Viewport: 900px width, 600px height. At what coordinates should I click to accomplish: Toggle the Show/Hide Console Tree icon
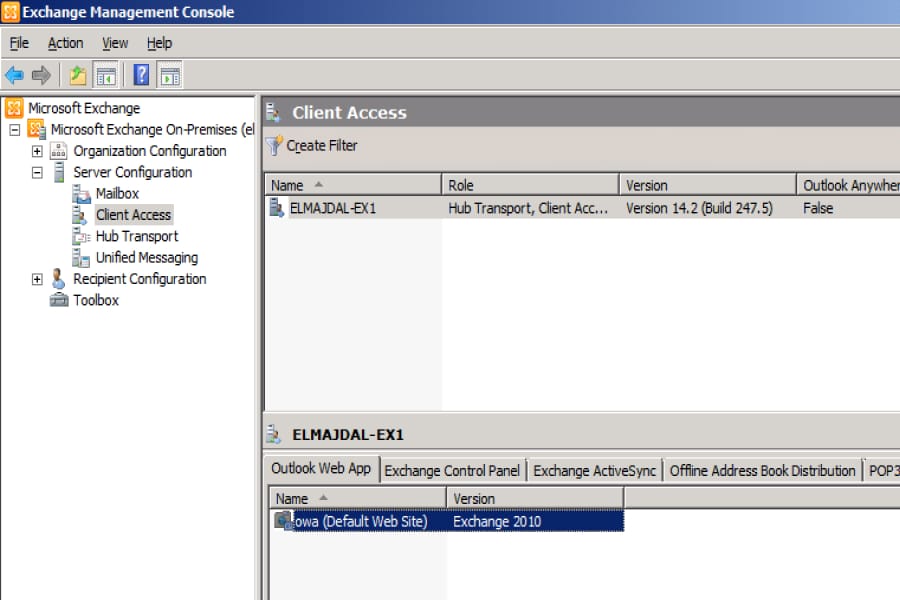pyautogui.click(x=106, y=75)
